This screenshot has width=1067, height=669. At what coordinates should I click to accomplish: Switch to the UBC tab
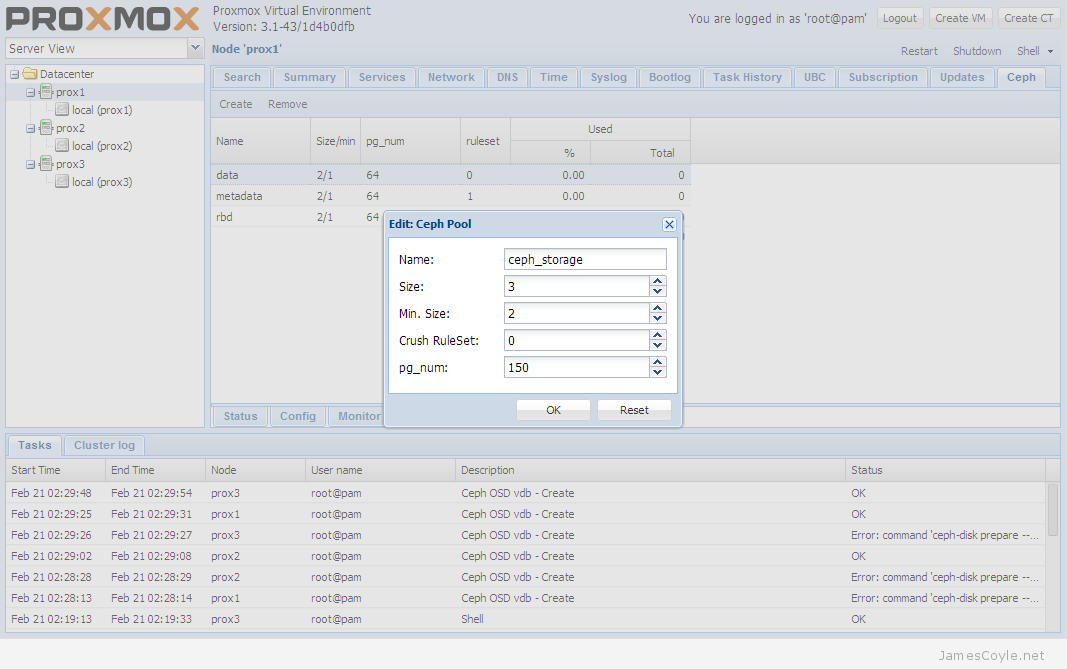pos(815,78)
